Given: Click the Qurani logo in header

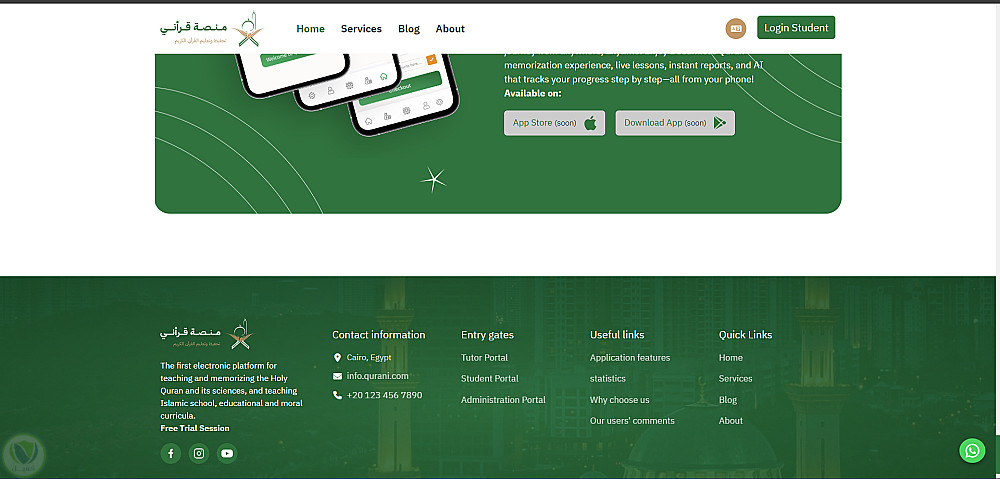Looking at the screenshot, I should (212, 29).
